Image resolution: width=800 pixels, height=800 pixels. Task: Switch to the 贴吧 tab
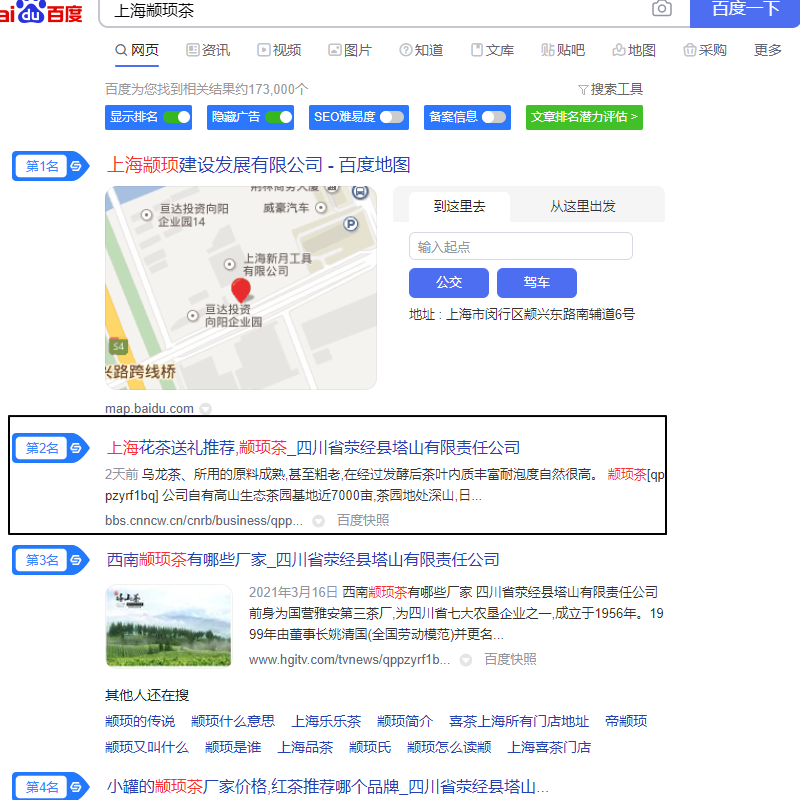click(x=563, y=50)
